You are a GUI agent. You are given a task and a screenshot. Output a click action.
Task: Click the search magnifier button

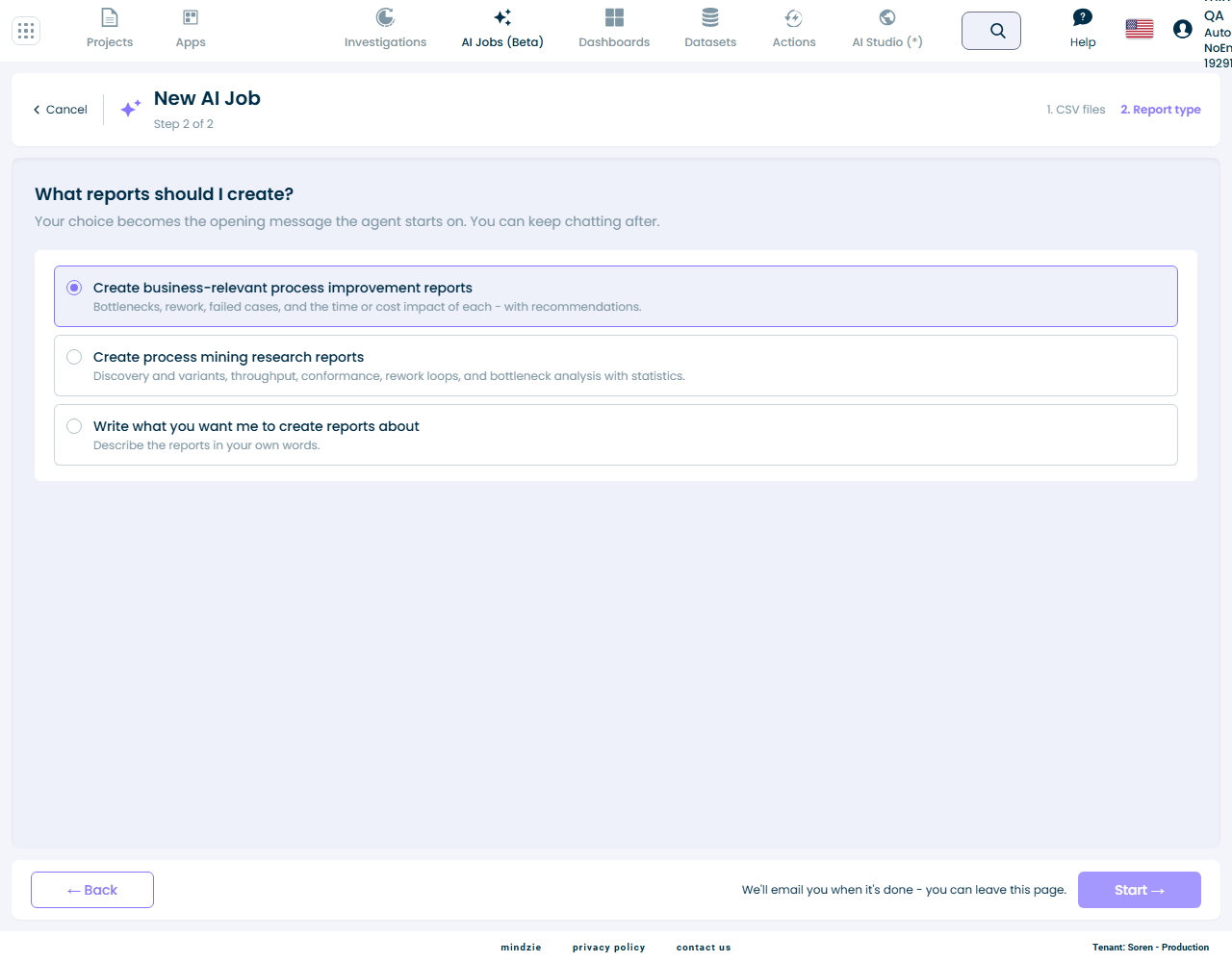(x=991, y=31)
